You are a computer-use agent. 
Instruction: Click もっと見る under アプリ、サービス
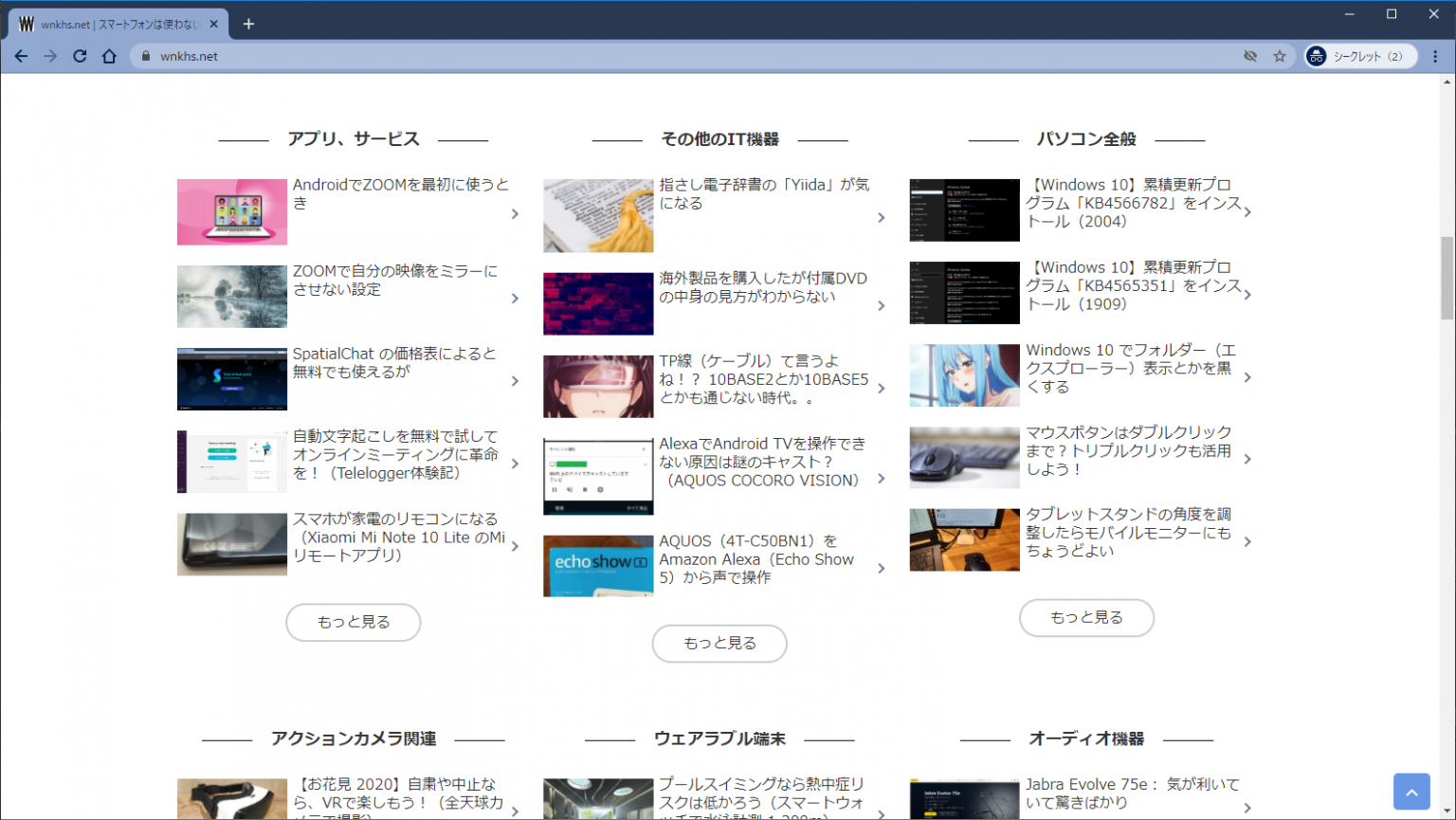click(x=353, y=622)
